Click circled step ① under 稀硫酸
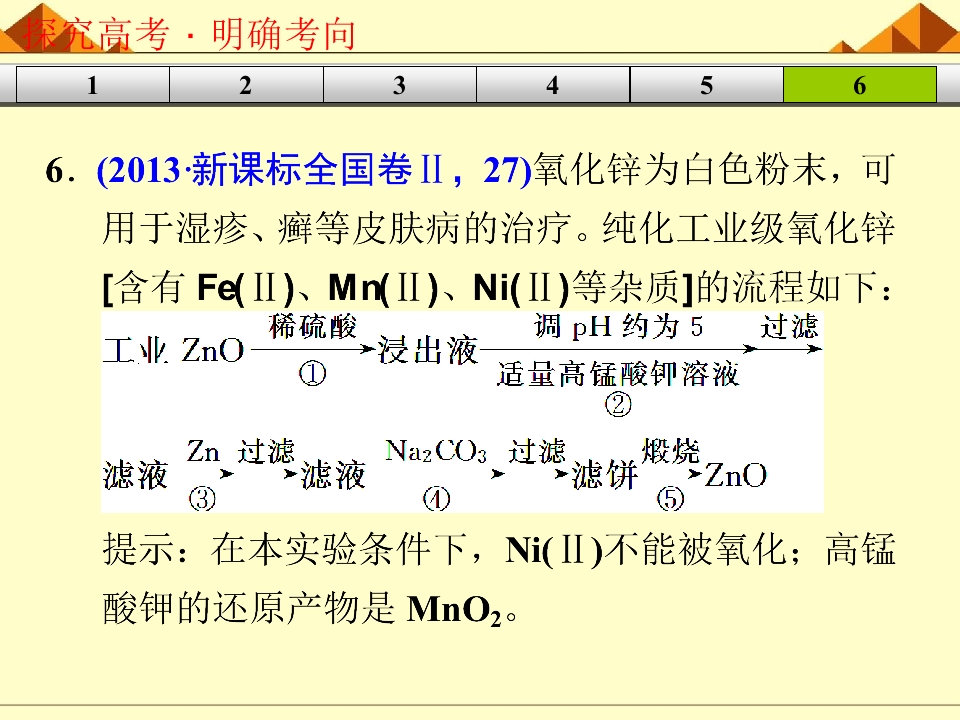960x720 pixels. coord(312,373)
